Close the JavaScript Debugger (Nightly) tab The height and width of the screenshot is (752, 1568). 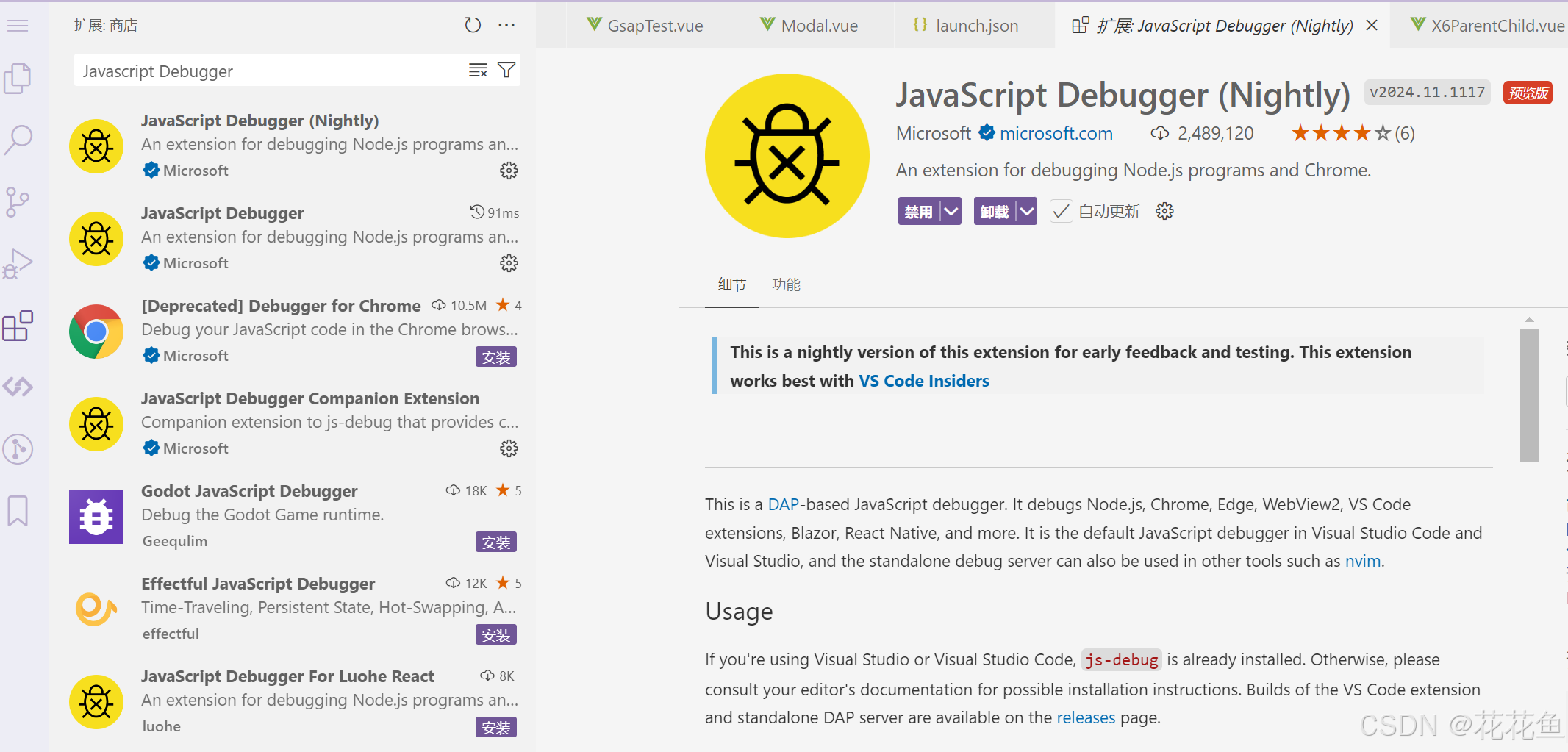[x=1372, y=26]
